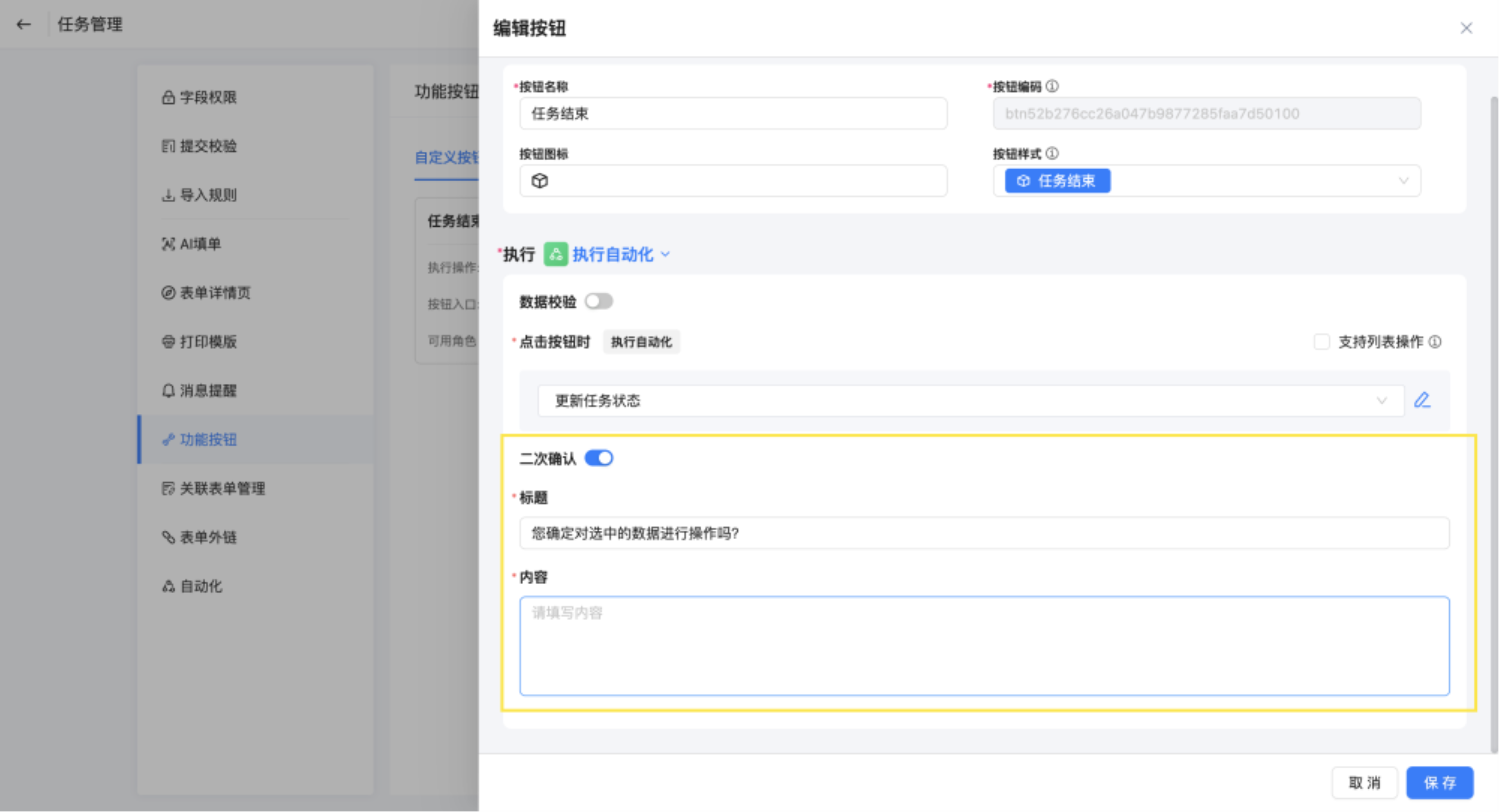Turn off the 二次确认 switch
The height and width of the screenshot is (812, 1499).
tap(599, 458)
